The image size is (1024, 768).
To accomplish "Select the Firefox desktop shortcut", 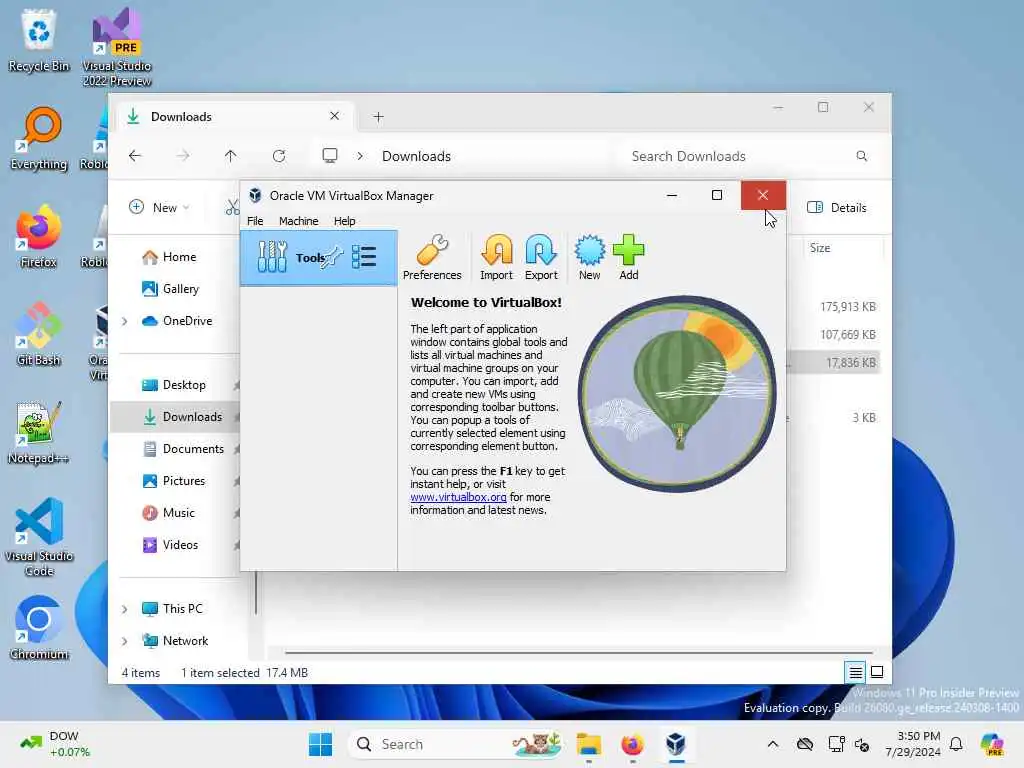I will click(x=39, y=236).
